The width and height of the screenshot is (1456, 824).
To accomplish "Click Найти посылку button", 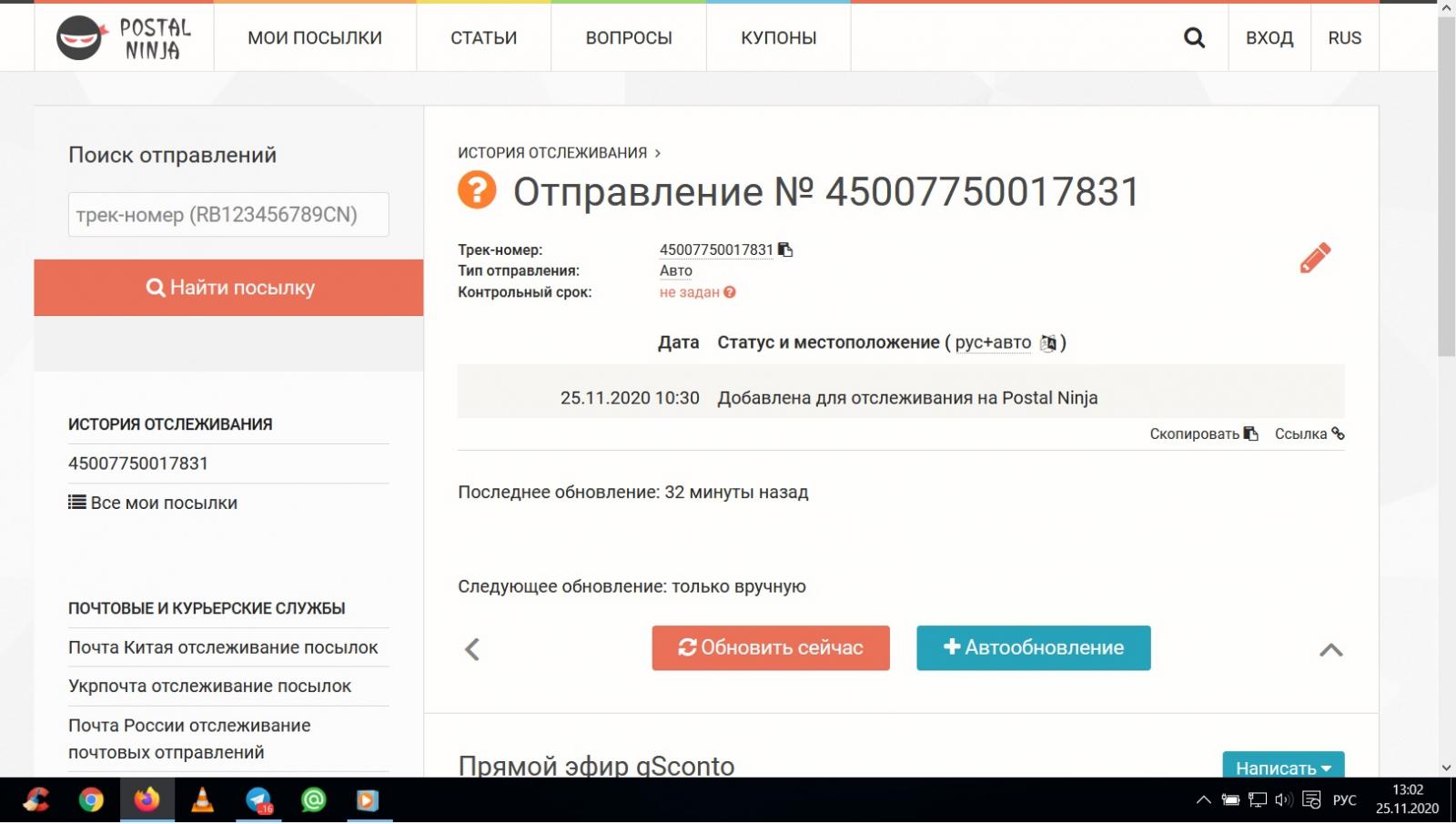I will point(228,288).
